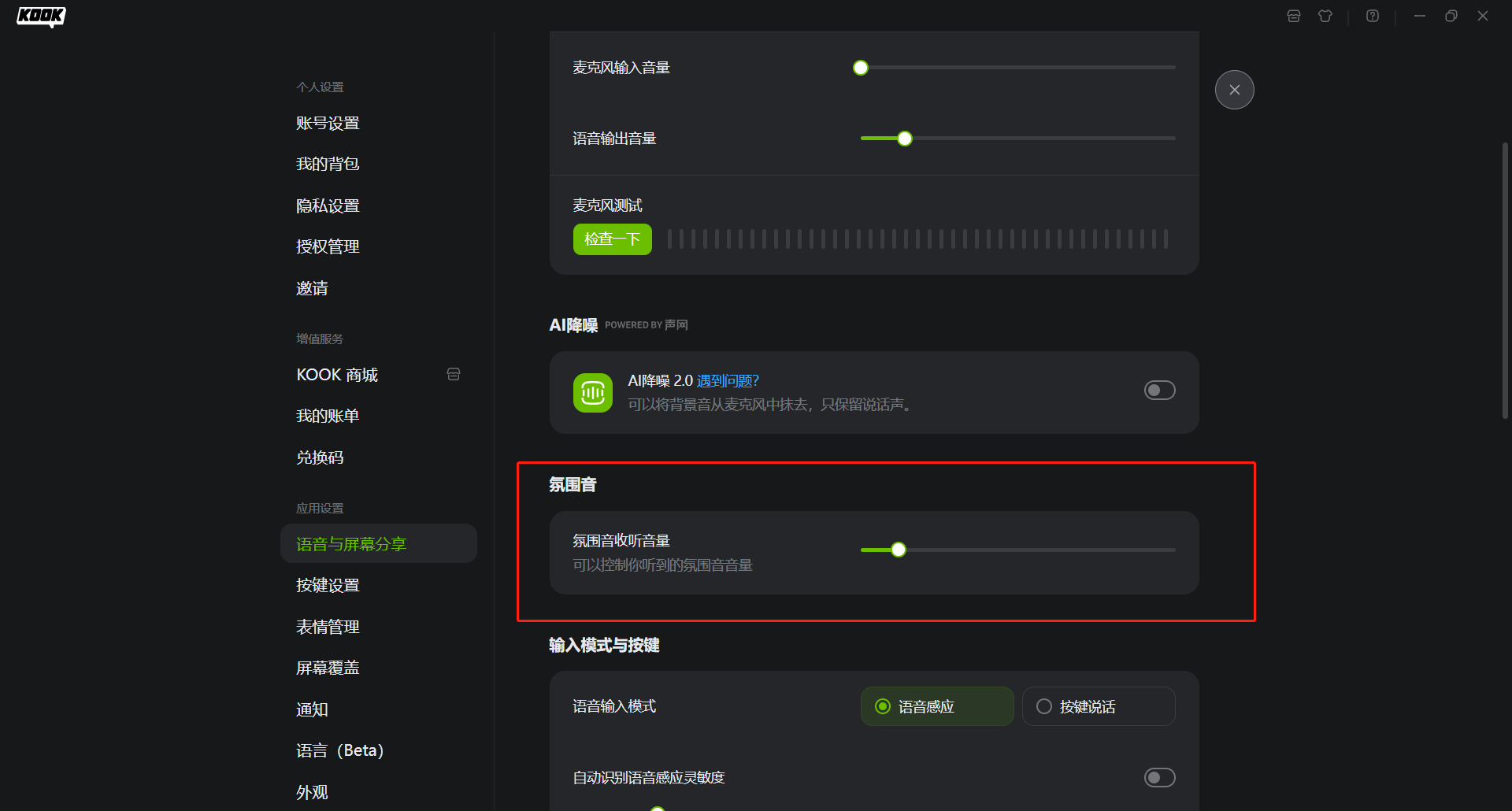Toggle the AI降噪 2.0 switch
The image size is (1512, 811).
[x=1159, y=390]
